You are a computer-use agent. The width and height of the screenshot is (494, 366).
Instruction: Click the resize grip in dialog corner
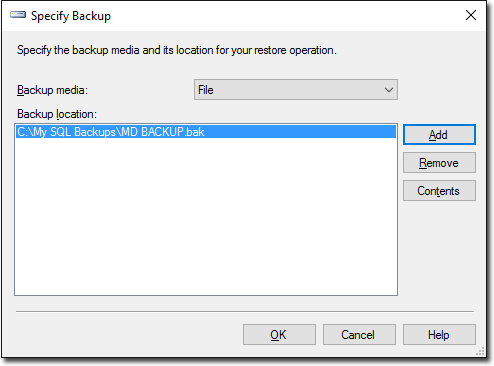click(x=480, y=352)
